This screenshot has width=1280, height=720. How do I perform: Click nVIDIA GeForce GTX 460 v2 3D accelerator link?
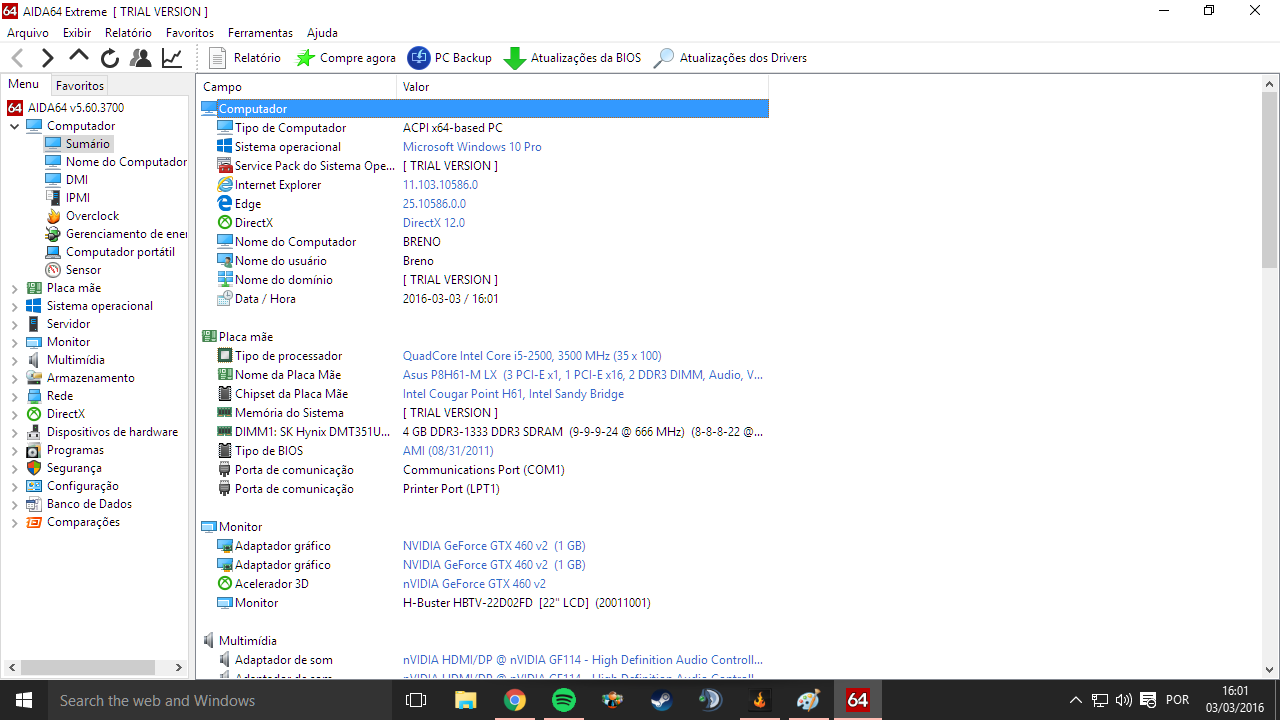474,584
